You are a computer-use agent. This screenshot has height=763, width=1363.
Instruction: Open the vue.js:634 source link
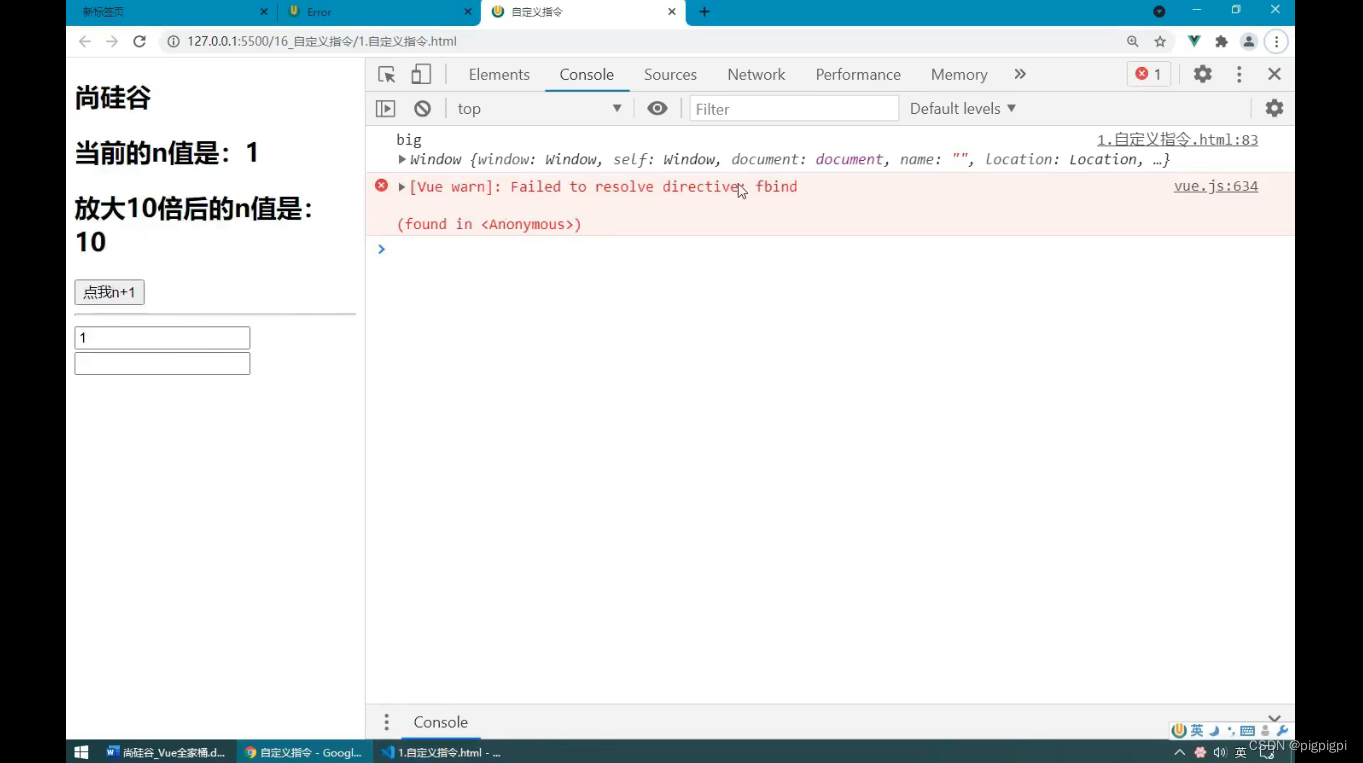point(1216,186)
